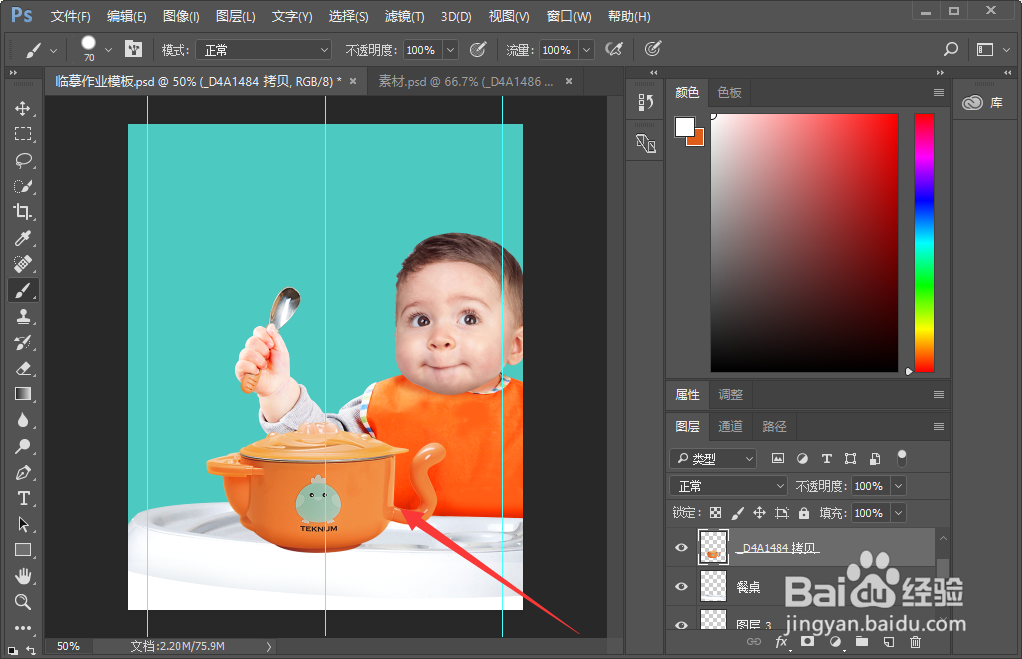The image size is (1022, 659).
Task: Create a new group folder
Action: point(862,642)
